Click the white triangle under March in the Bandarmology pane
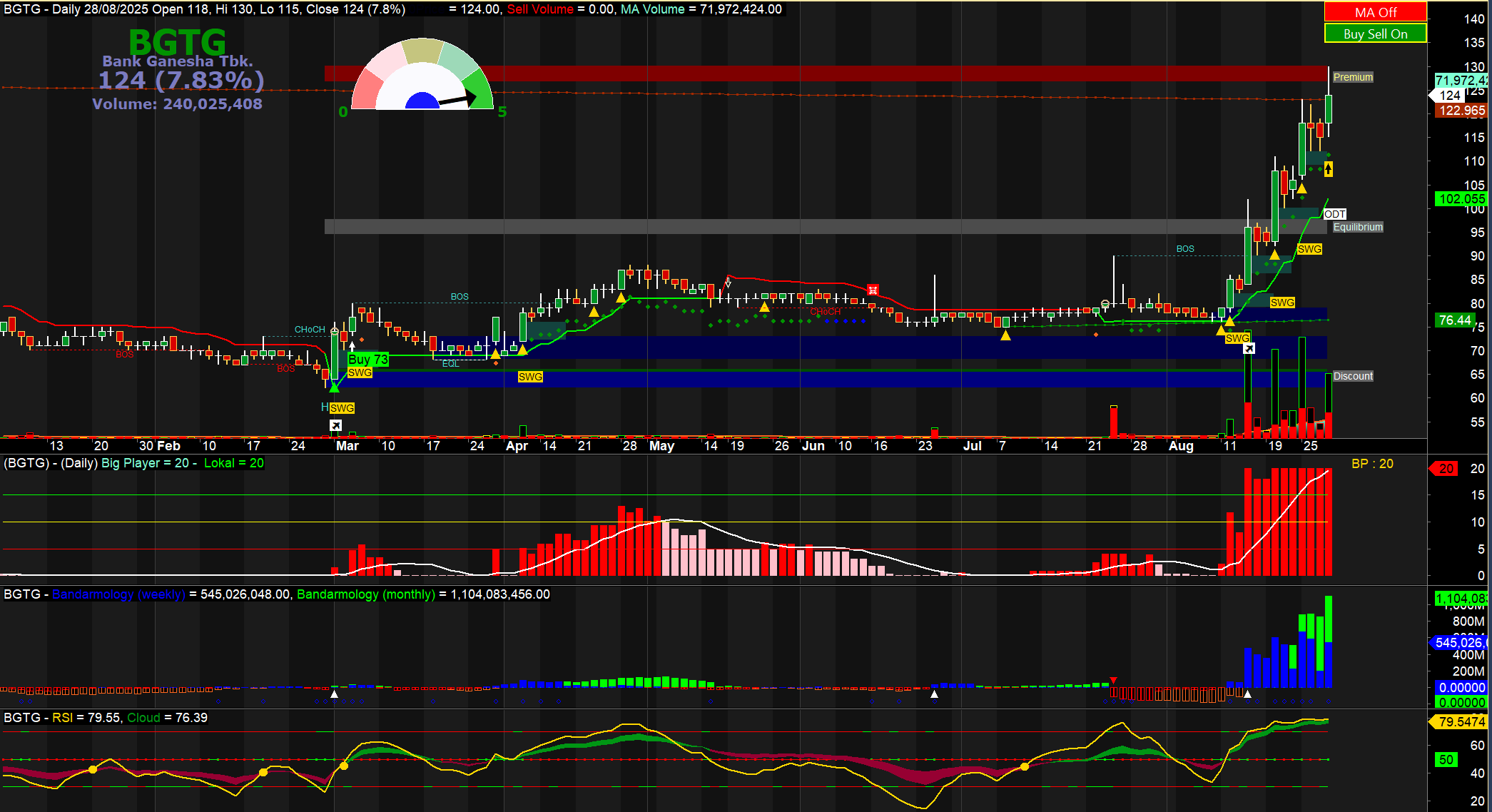This screenshot has height=812, width=1492. [x=335, y=694]
